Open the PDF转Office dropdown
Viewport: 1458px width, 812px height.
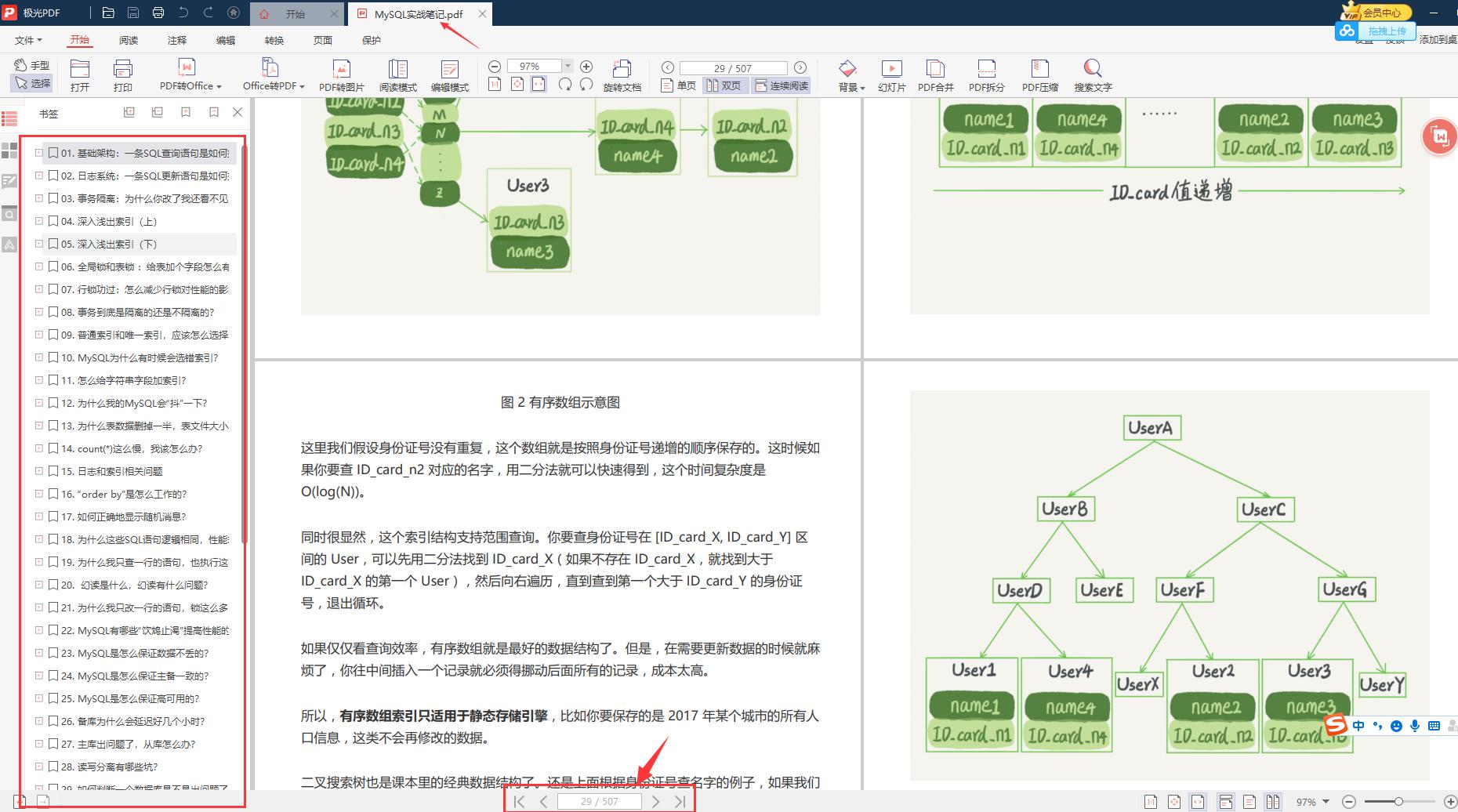190,76
